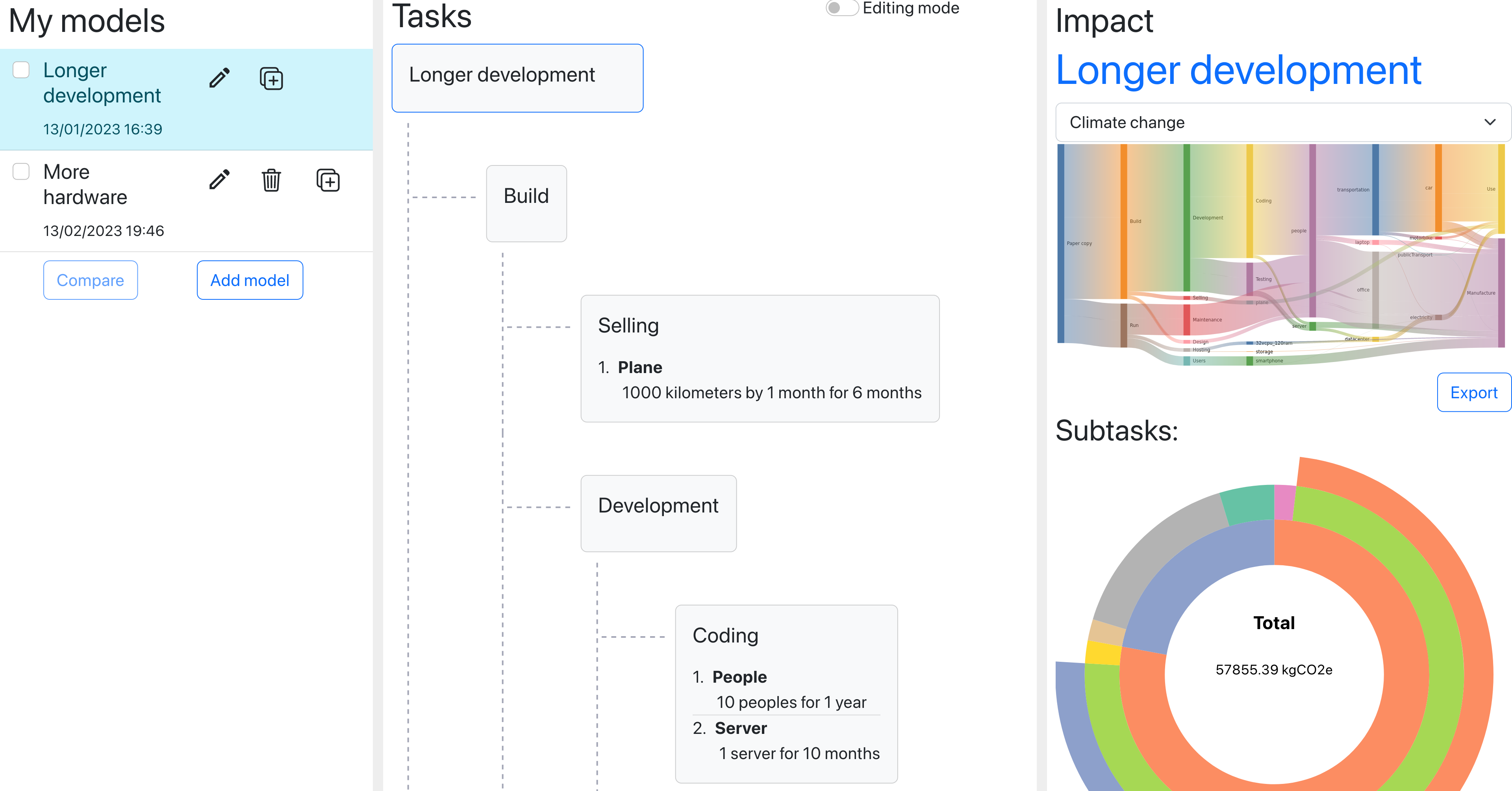Expand the Development task node
Image resolution: width=1512 pixels, height=791 pixels.
point(659,505)
